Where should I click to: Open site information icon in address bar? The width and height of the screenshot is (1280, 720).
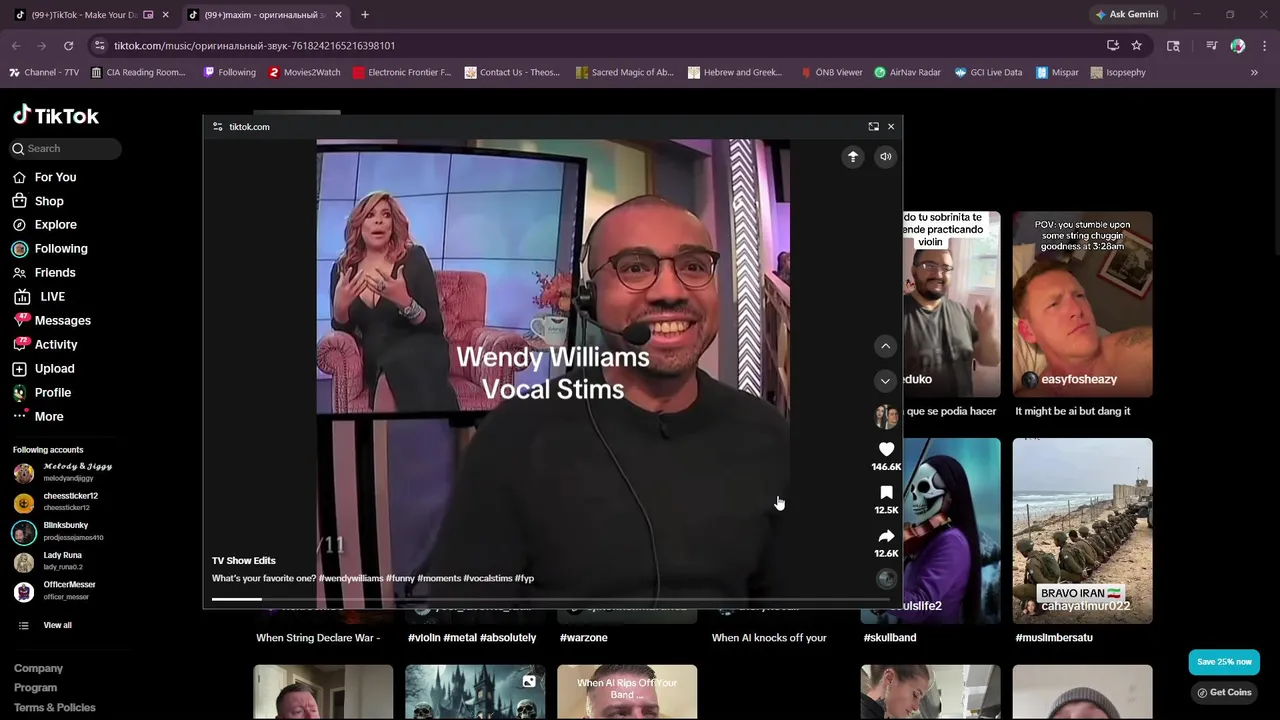(98, 46)
